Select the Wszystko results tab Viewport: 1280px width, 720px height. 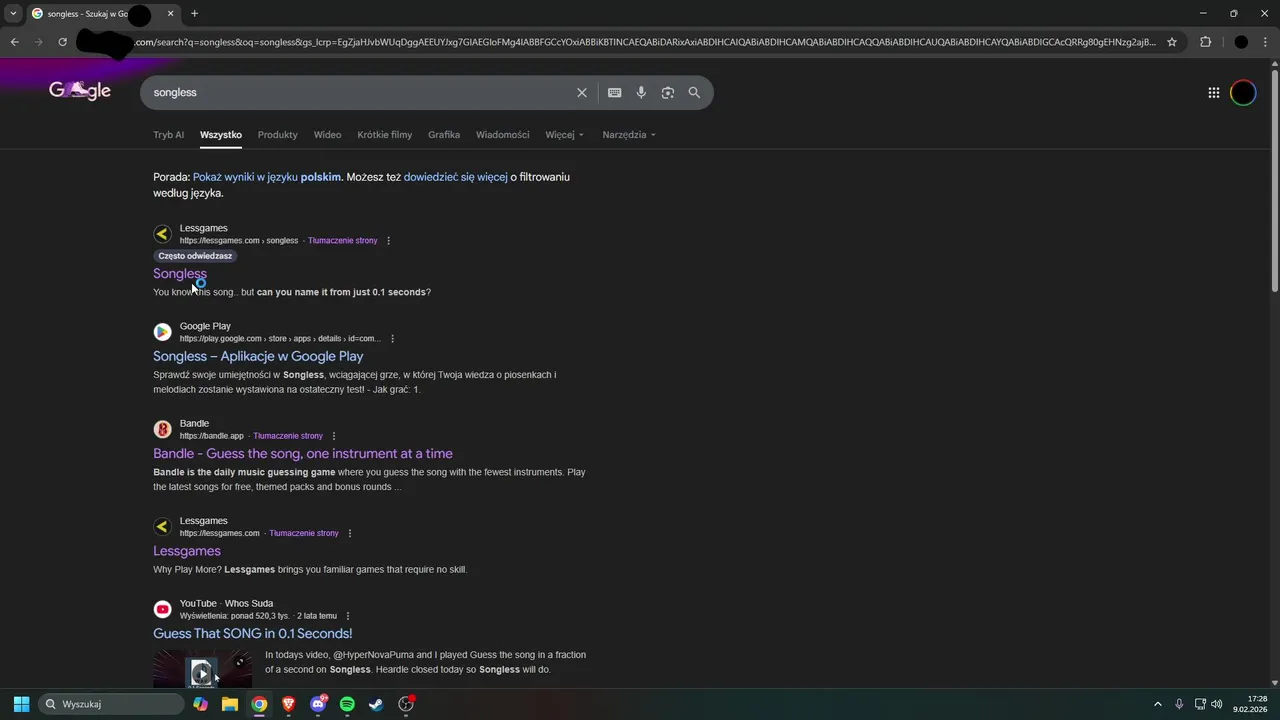(x=220, y=134)
